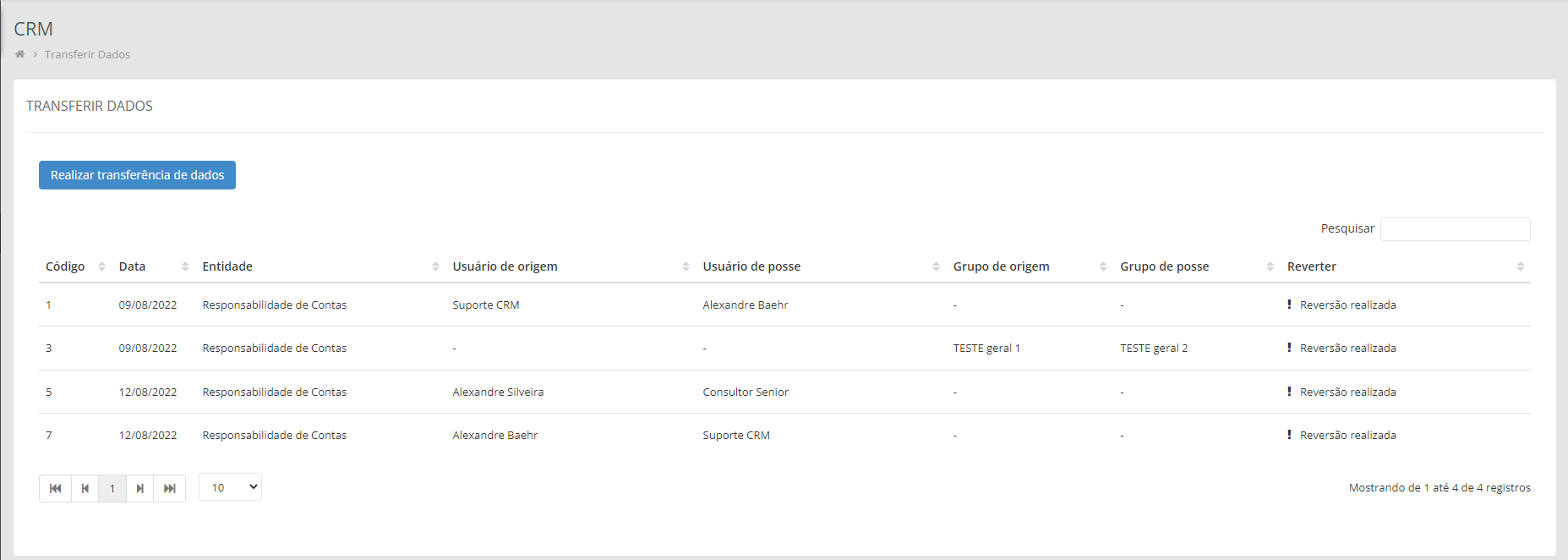Image resolution: width=1568 pixels, height=560 pixels.
Task: Go to first page of results
Action: (x=56, y=488)
